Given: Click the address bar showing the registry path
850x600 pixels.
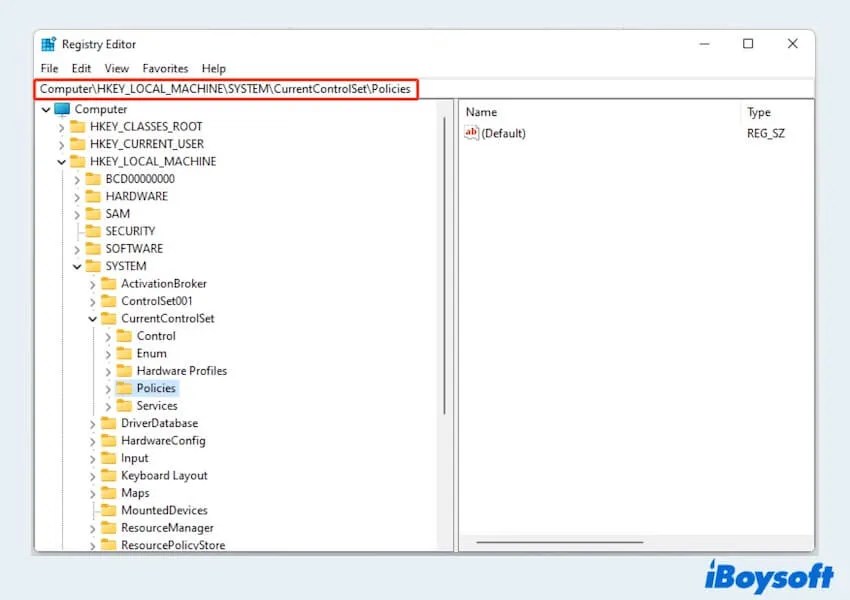Looking at the screenshot, I should pyautogui.click(x=225, y=88).
